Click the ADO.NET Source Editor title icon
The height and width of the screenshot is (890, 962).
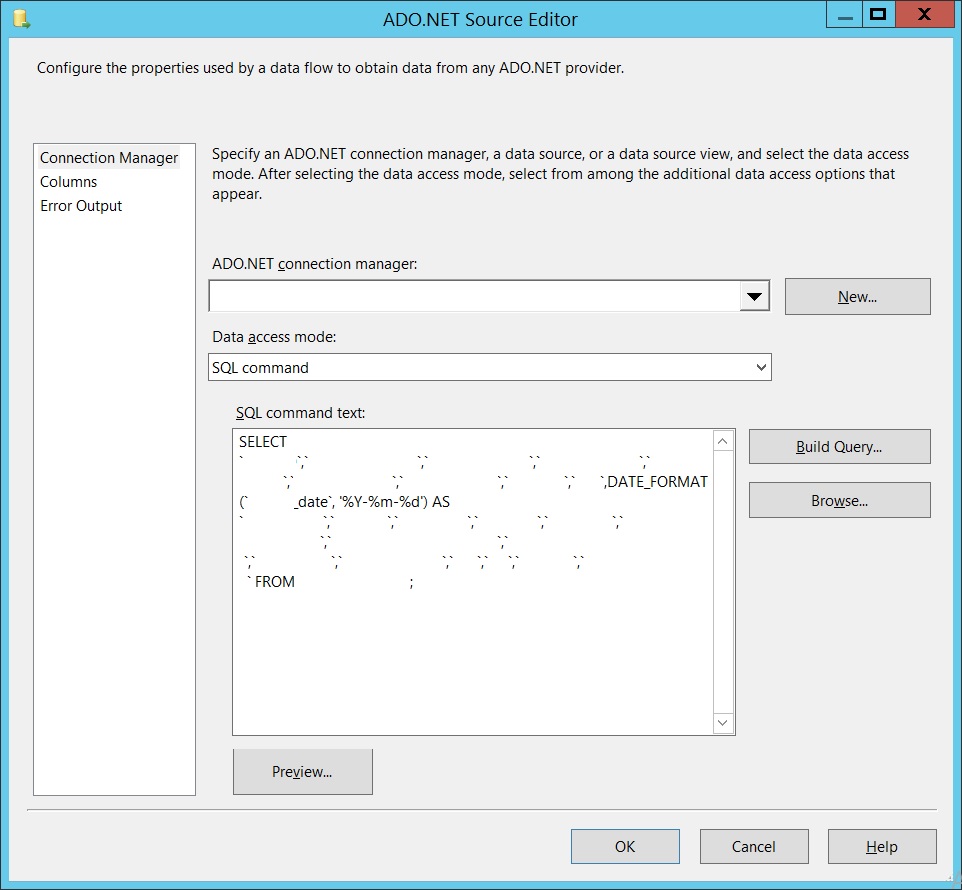tap(21, 18)
